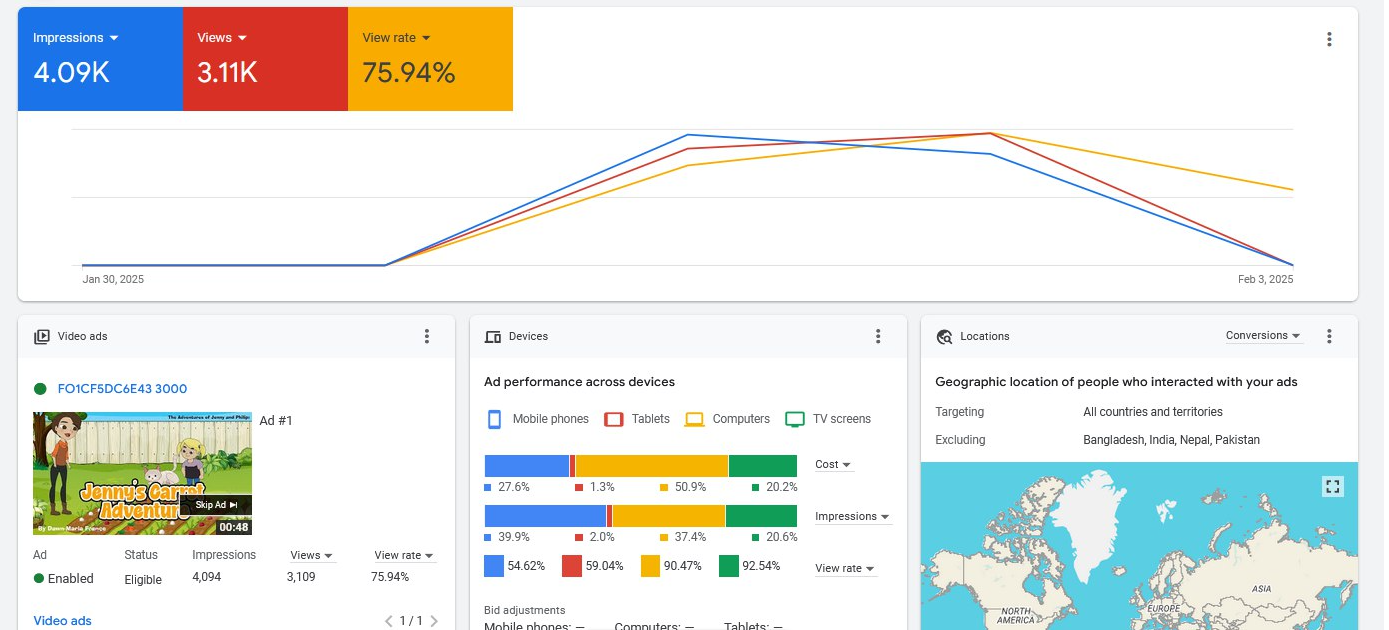Click the Video ads card icon
Screen dimensions: 1389x630
42,337
